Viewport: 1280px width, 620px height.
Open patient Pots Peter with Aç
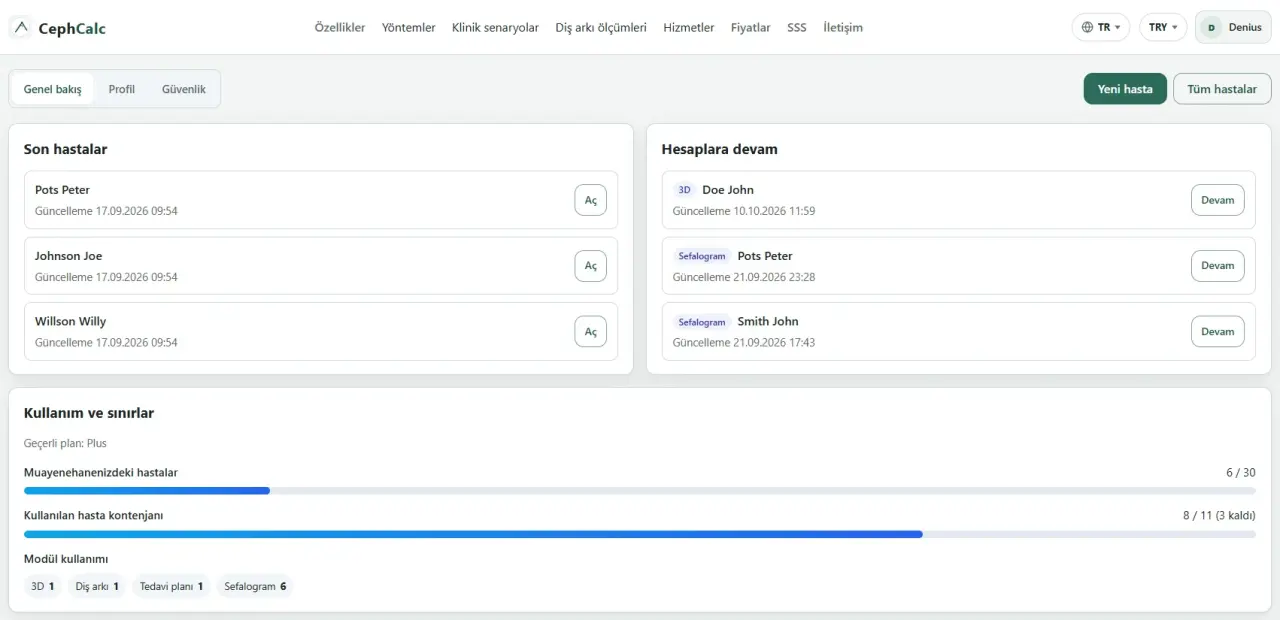pos(591,200)
